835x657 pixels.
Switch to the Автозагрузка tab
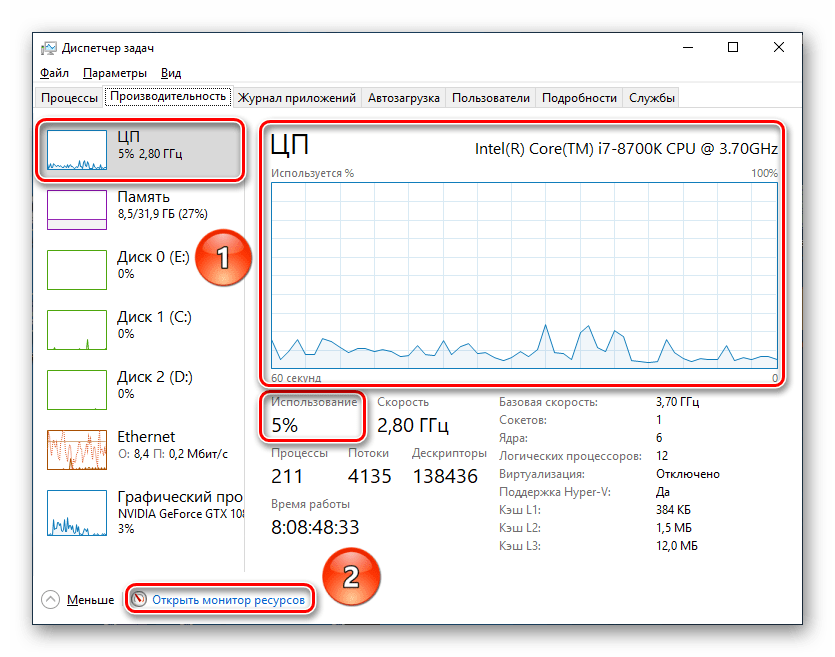click(x=404, y=98)
